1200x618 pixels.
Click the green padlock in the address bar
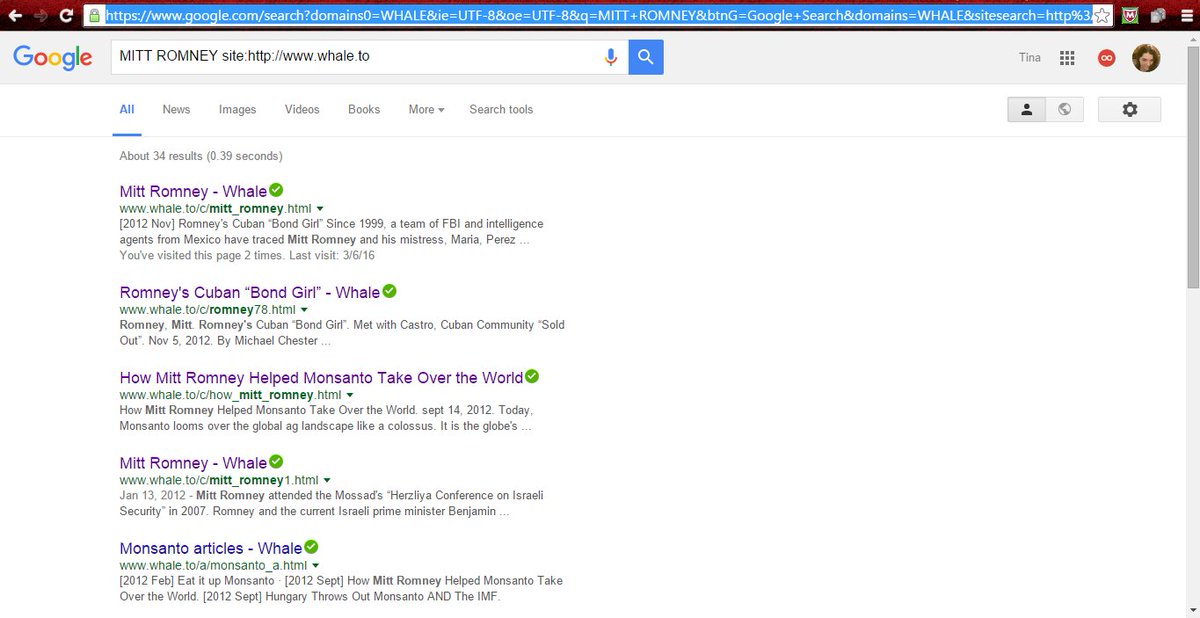coord(93,16)
